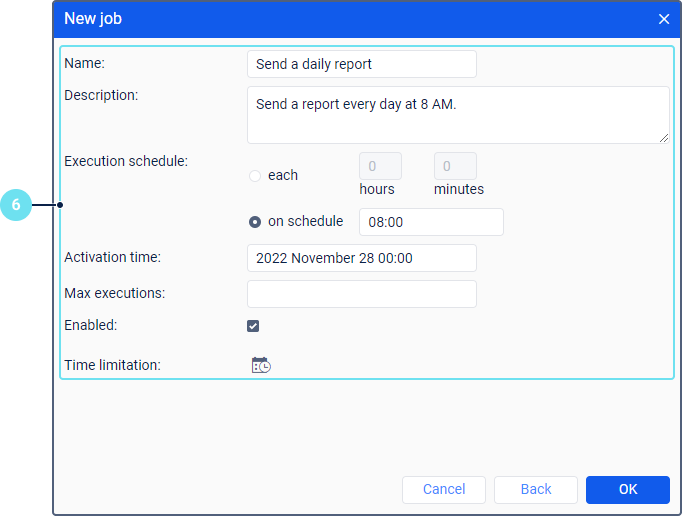Edit the schedule time 08:00 field
Screen dimensions: 682x516
(430, 222)
